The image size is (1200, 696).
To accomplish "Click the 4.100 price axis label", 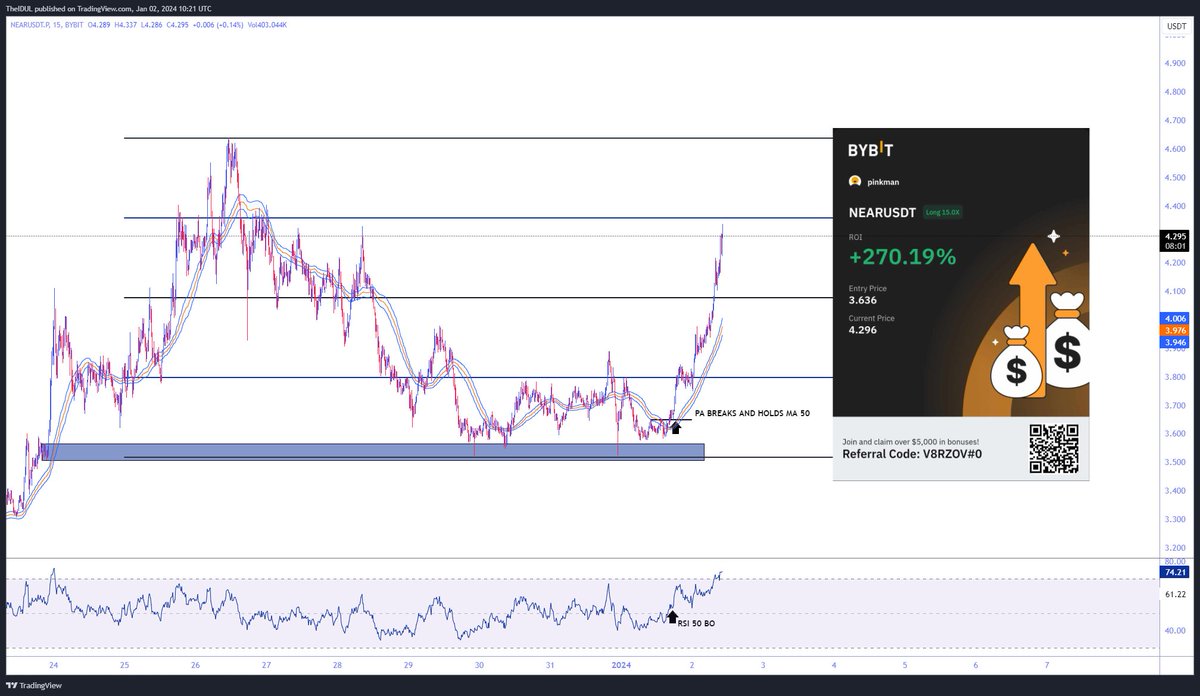I will click(x=1175, y=292).
